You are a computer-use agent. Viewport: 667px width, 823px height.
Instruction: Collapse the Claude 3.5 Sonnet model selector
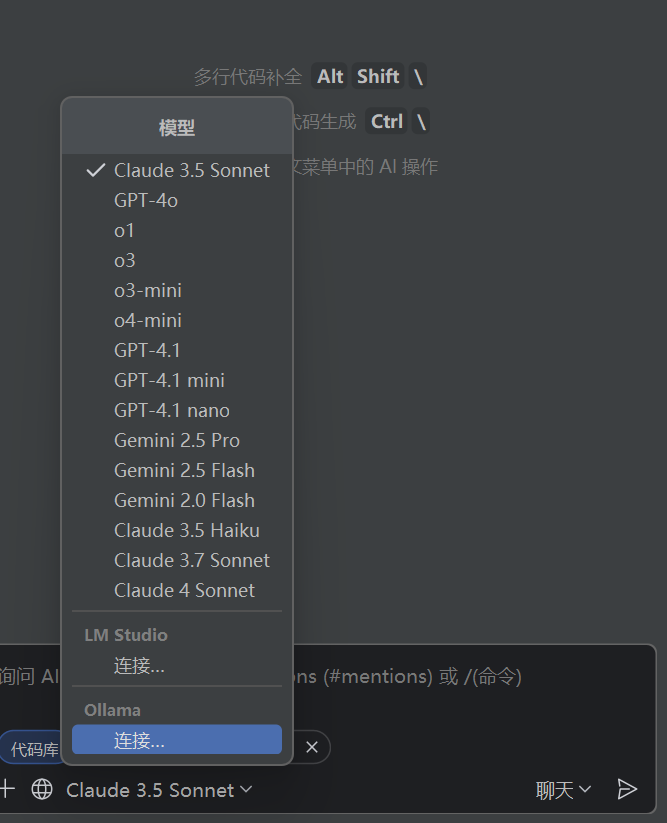click(159, 790)
